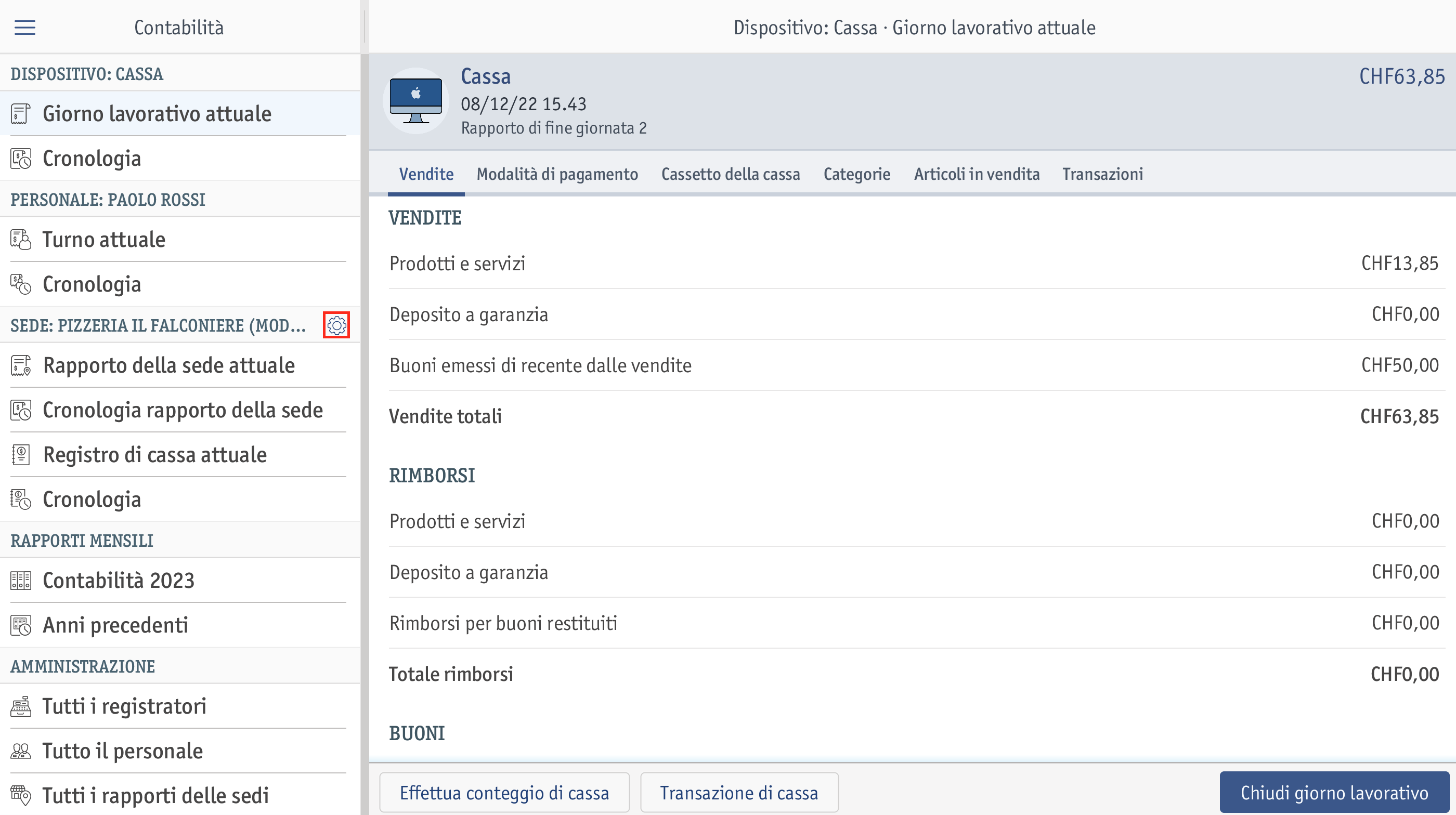
Task: Select the Tutti i rapporti delle sedi icon
Action: pos(21,796)
